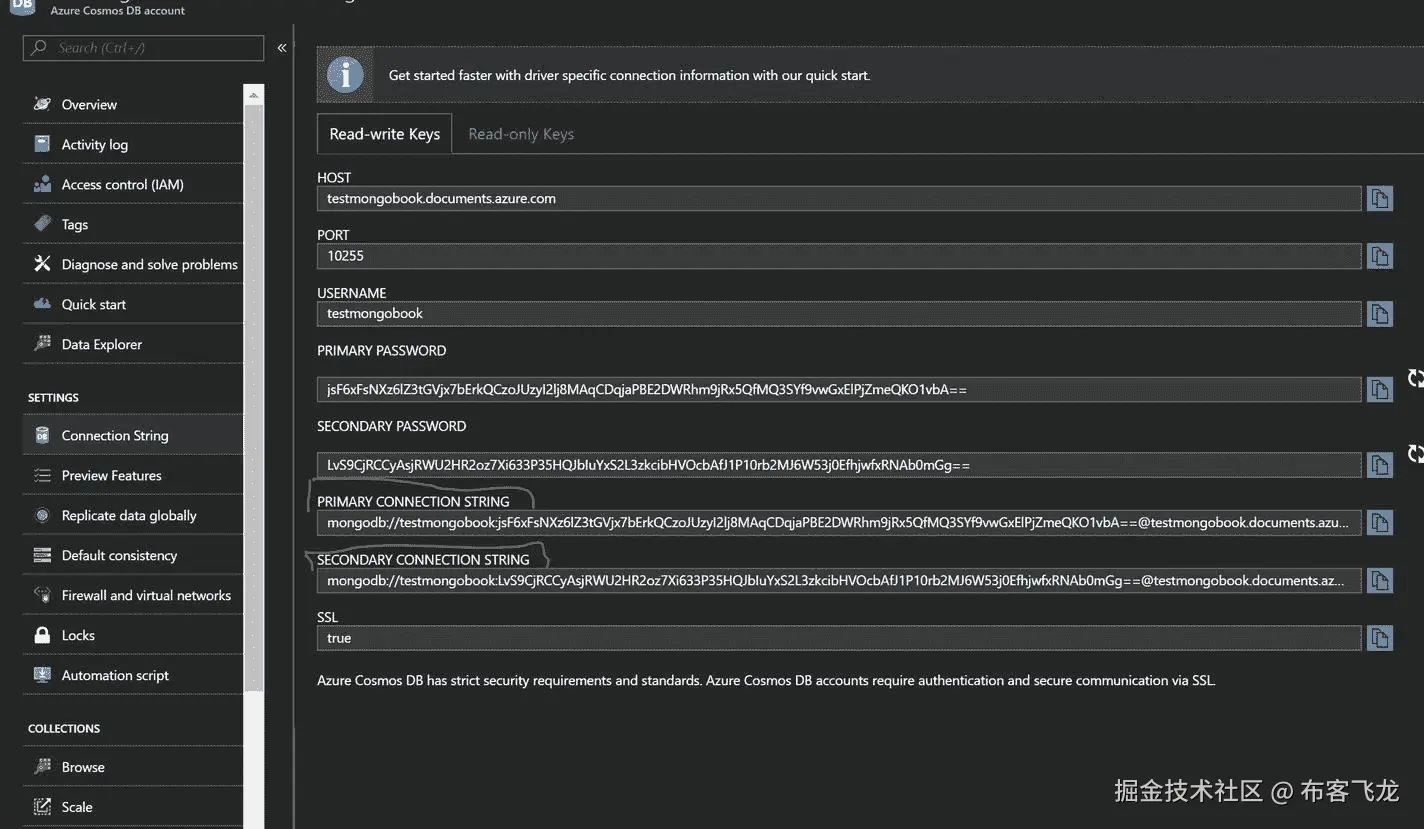Open Default consistency settings
This screenshot has width=1424, height=829.
pyautogui.click(x=118, y=554)
